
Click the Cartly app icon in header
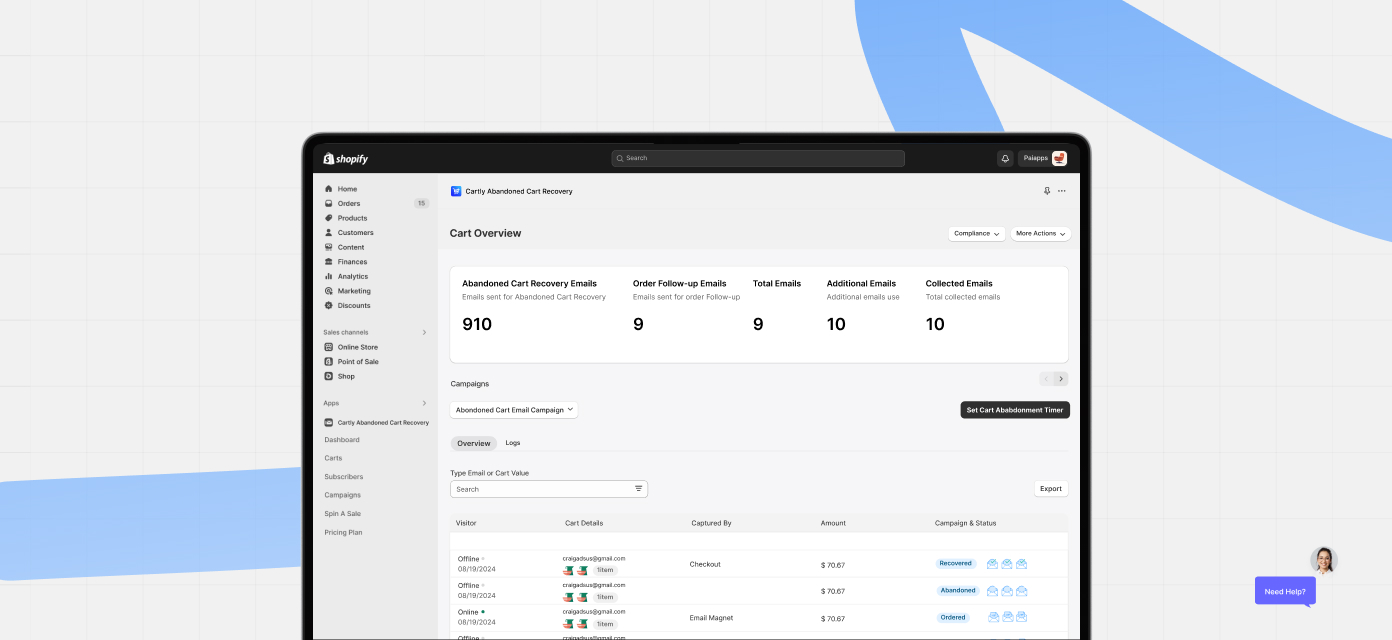click(x=456, y=191)
